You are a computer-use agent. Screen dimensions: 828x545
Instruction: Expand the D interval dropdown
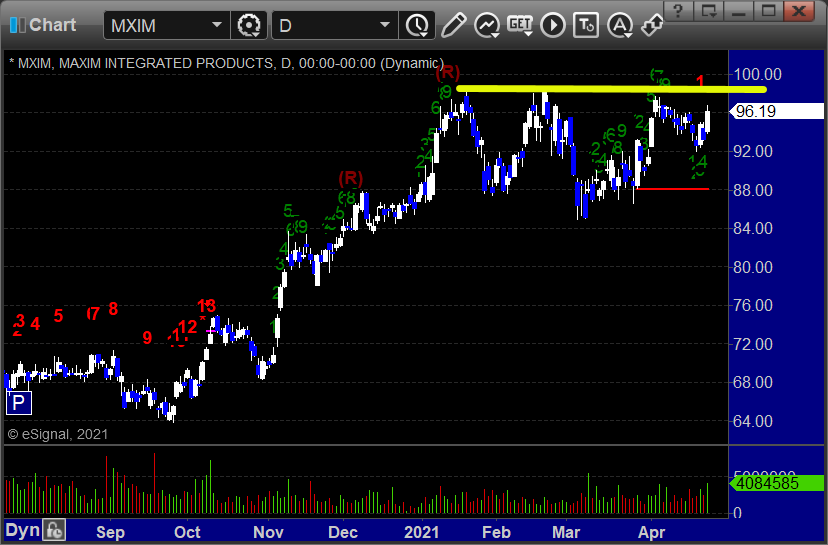tap(385, 25)
